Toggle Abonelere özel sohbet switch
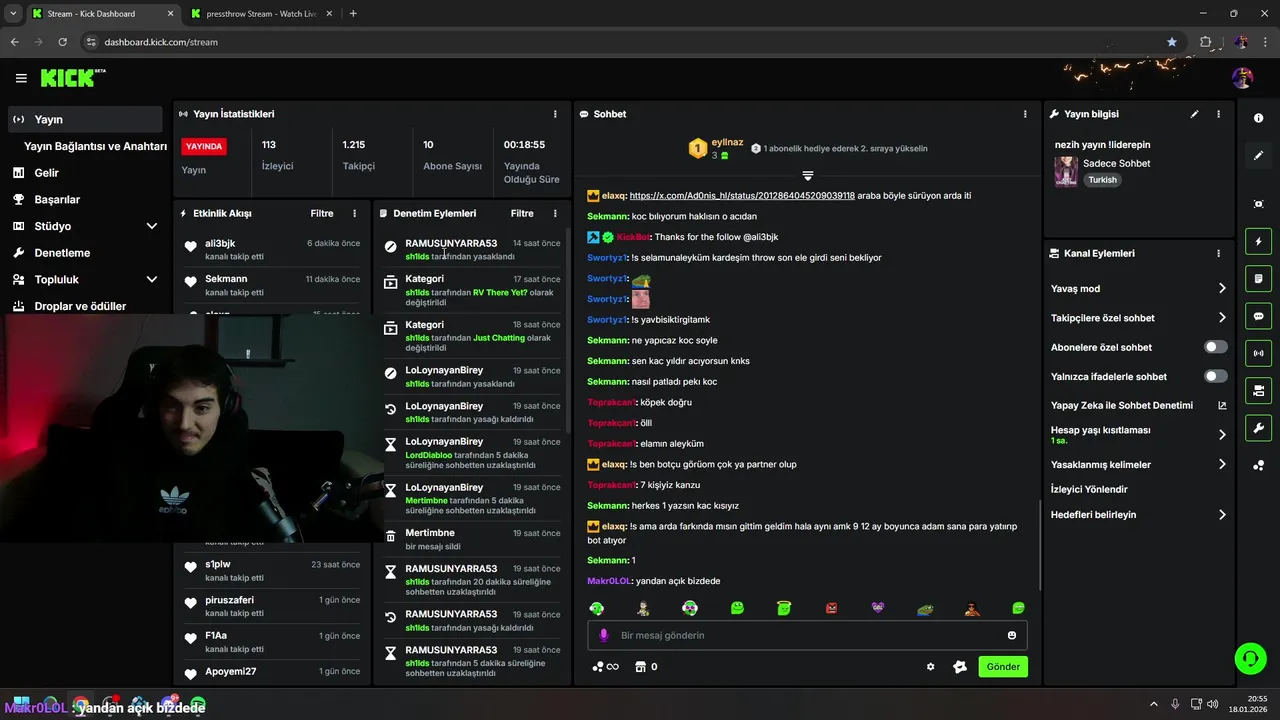Image resolution: width=1280 pixels, height=720 pixels. coord(1215,347)
